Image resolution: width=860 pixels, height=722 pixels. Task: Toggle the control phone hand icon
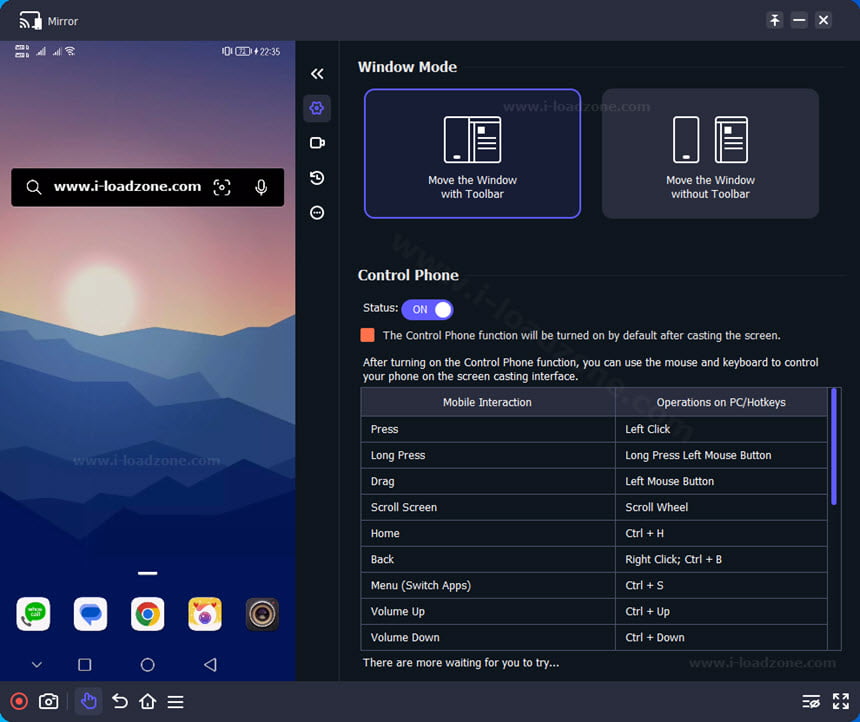88,701
